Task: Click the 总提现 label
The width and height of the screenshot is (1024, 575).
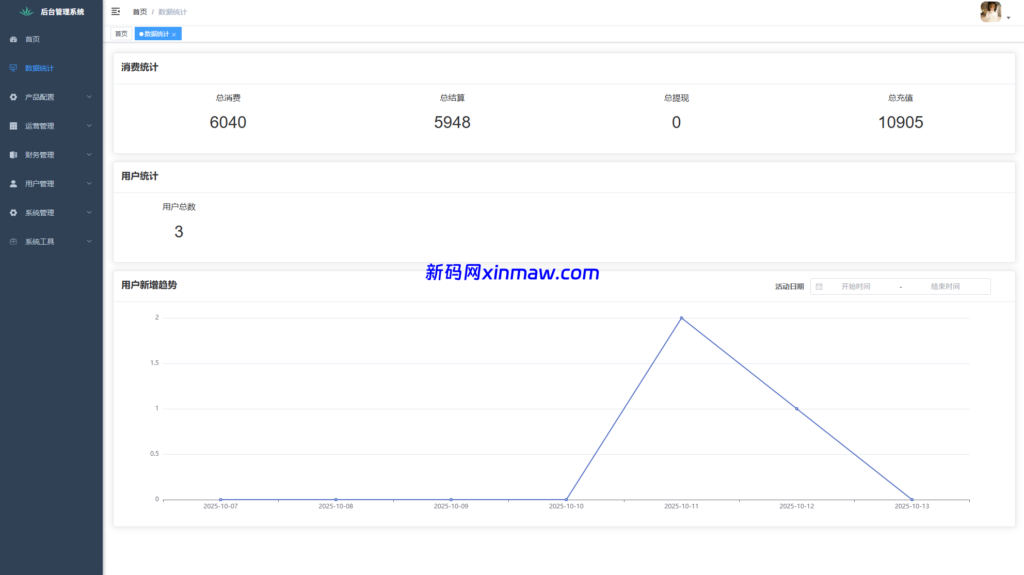Action: 676,98
